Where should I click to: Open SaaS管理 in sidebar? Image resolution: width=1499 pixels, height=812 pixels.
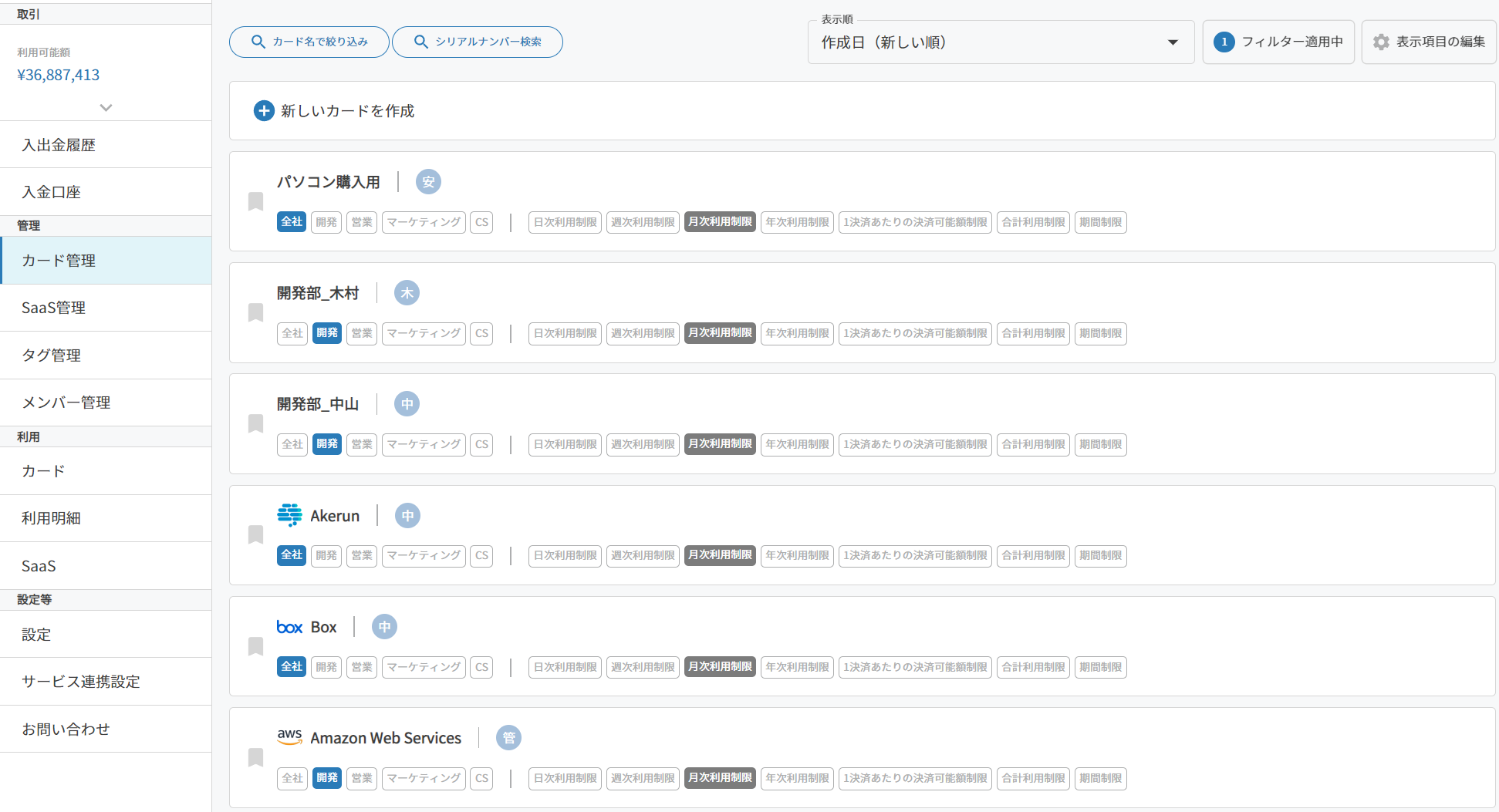tap(106, 308)
